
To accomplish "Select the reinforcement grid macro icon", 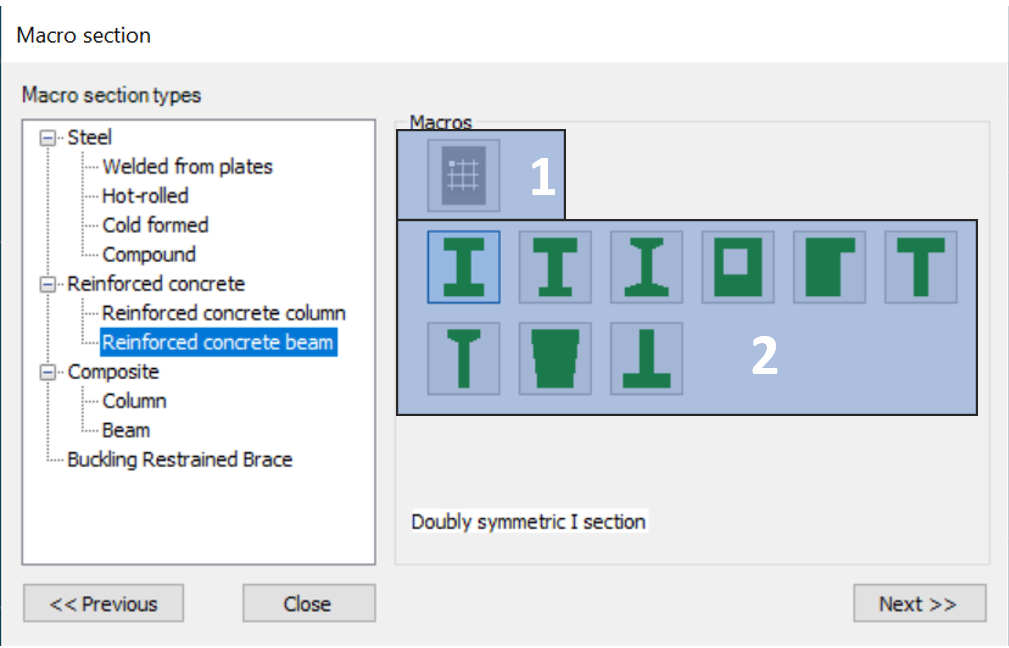I will pyautogui.click(x=463, y=176).
